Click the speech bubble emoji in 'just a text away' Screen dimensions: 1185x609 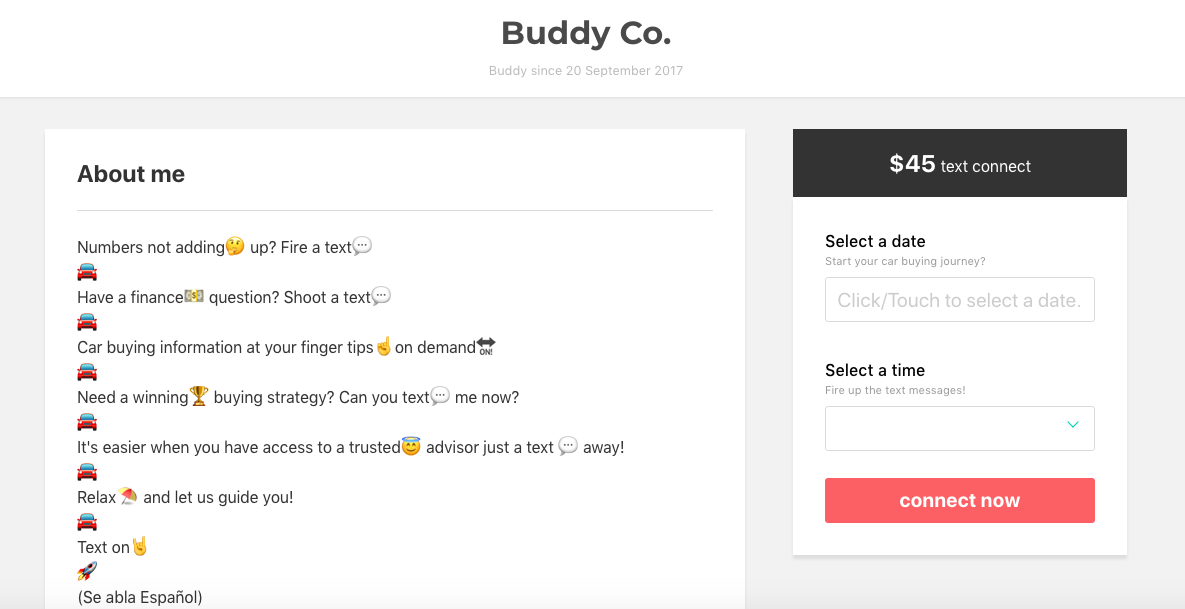tap(567, 446)
